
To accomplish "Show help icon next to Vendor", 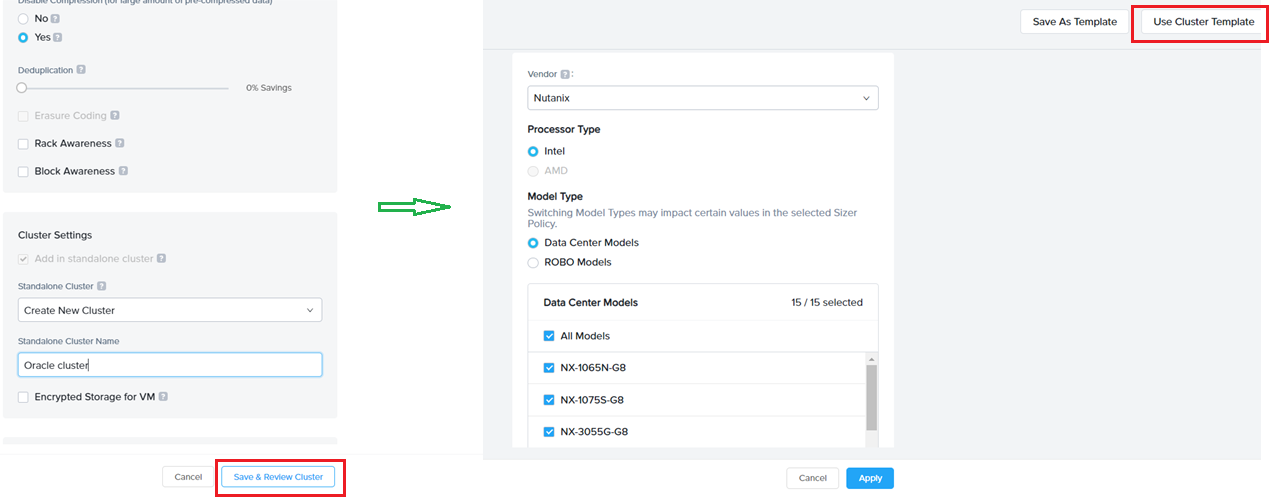I will (565, 74).
